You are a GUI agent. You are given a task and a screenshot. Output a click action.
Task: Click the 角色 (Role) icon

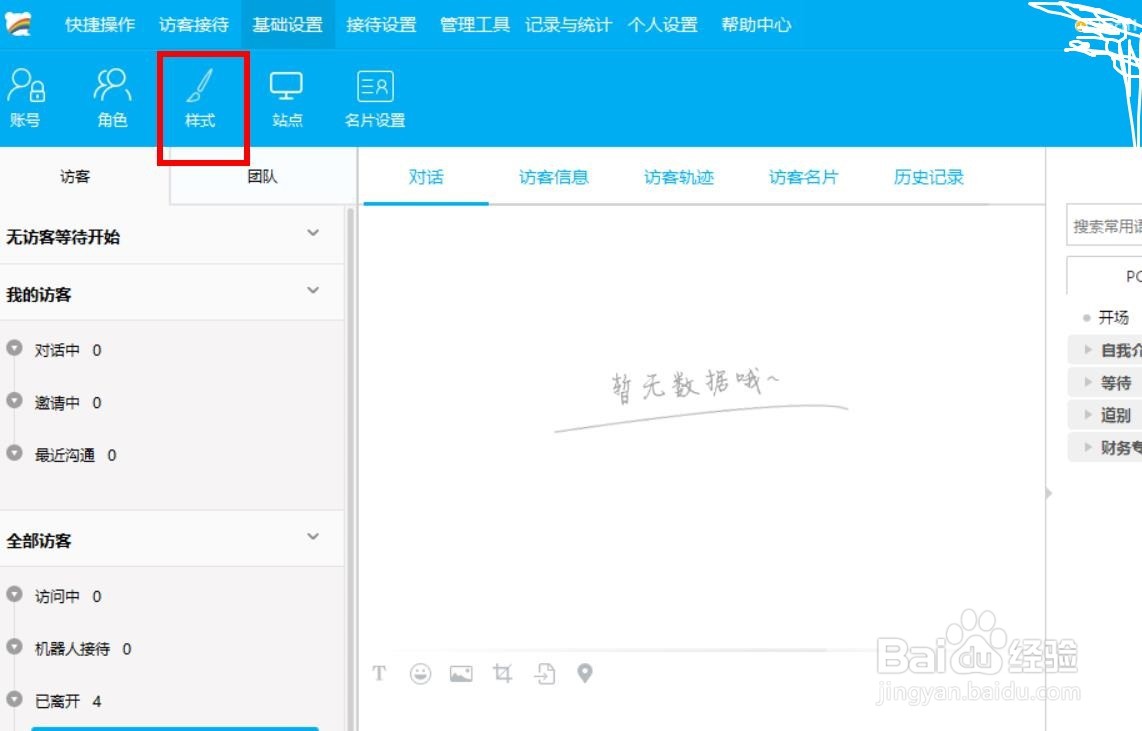point(111,97)
